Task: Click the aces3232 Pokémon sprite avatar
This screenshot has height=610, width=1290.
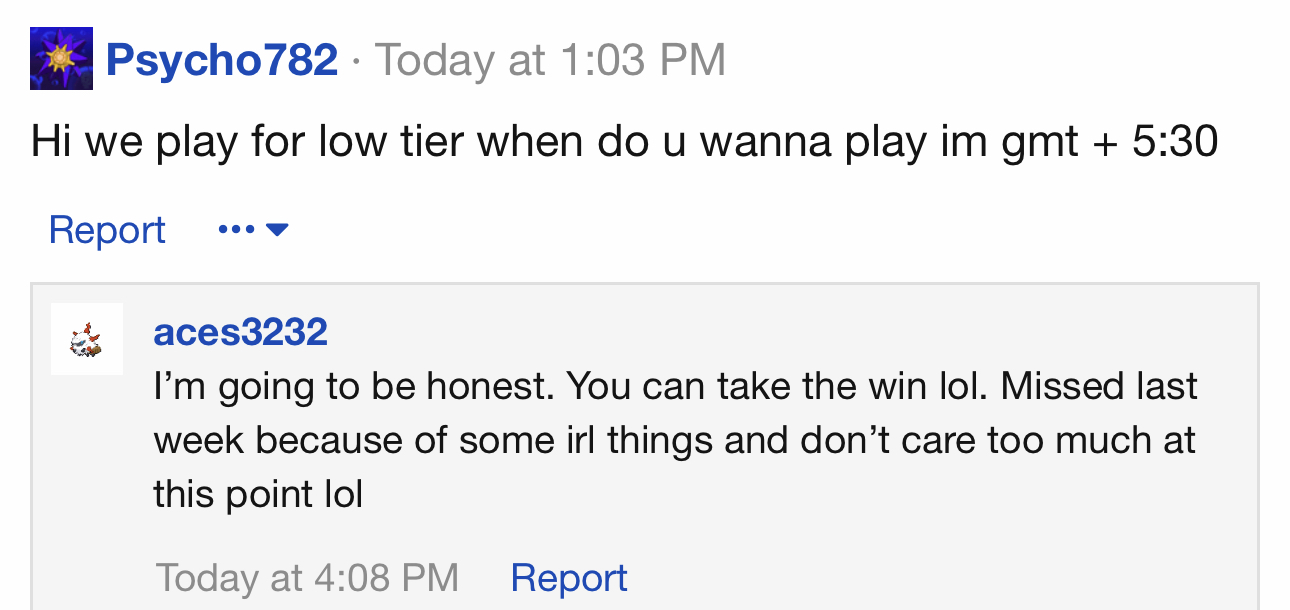Action: click(87, 339)
